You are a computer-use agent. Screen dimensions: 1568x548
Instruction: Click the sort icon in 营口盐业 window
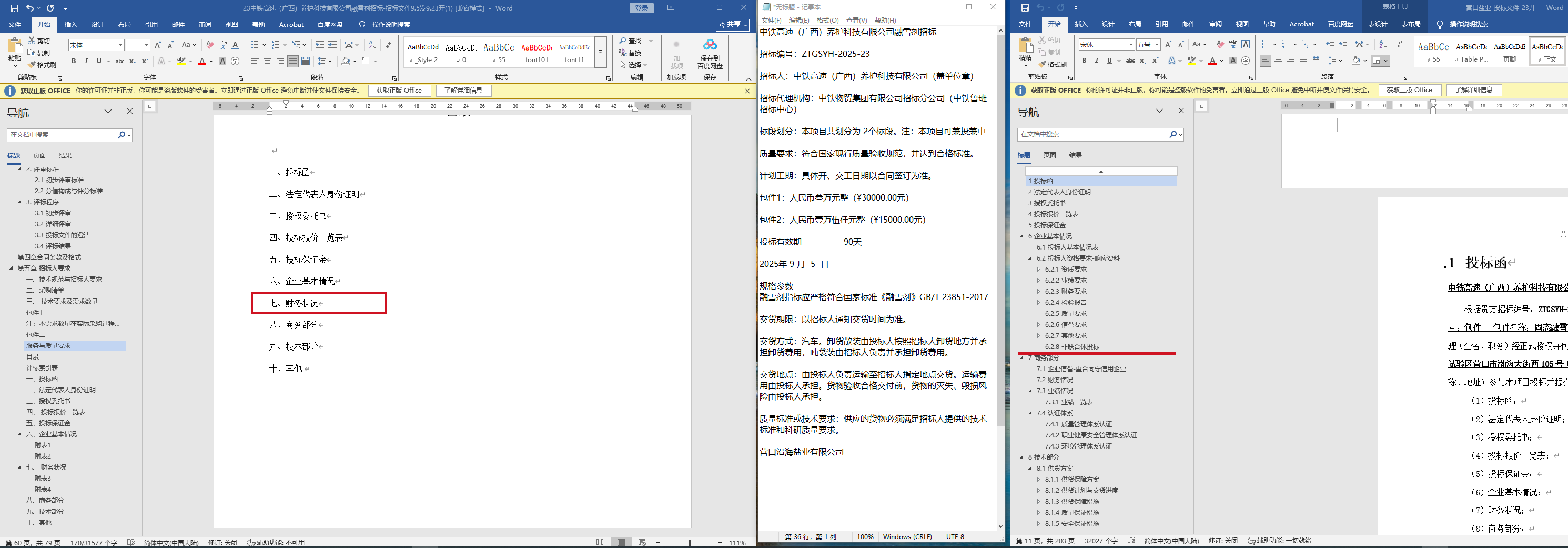[1383, 44]
